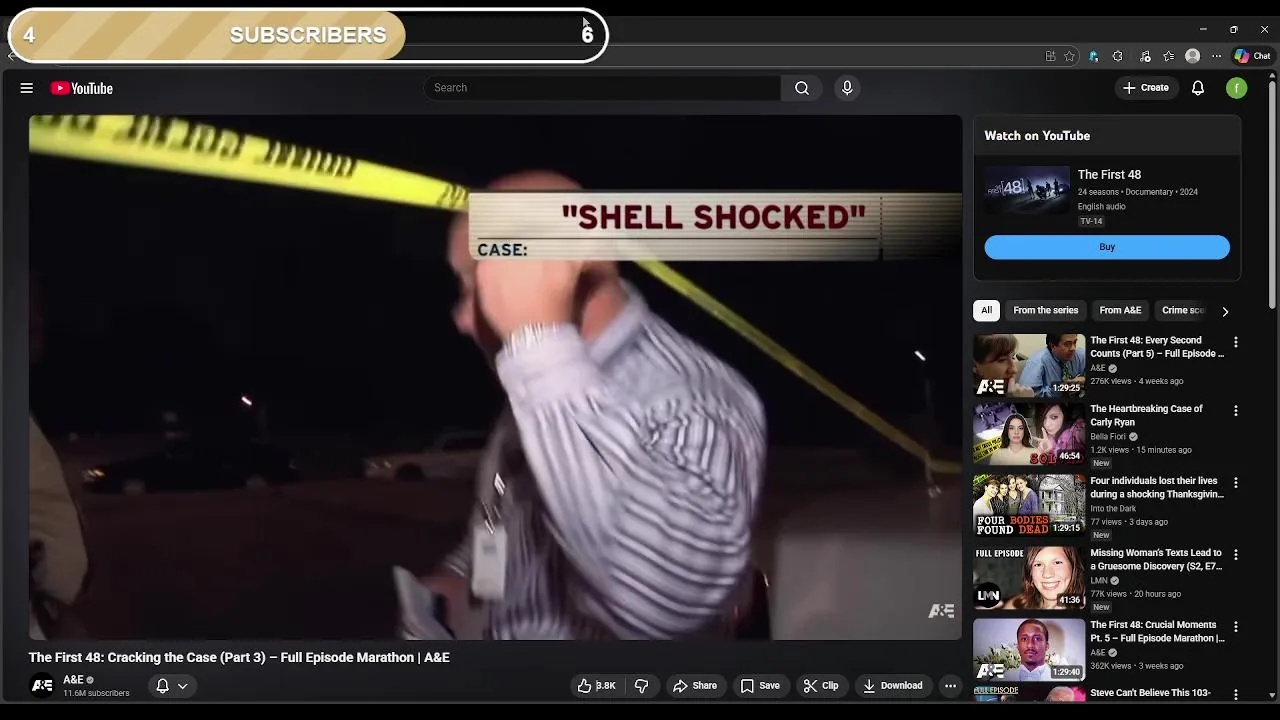1280x720 pixels.
Task: Open options for Missing Woman's Texts video
Action: click(1236, 554)
